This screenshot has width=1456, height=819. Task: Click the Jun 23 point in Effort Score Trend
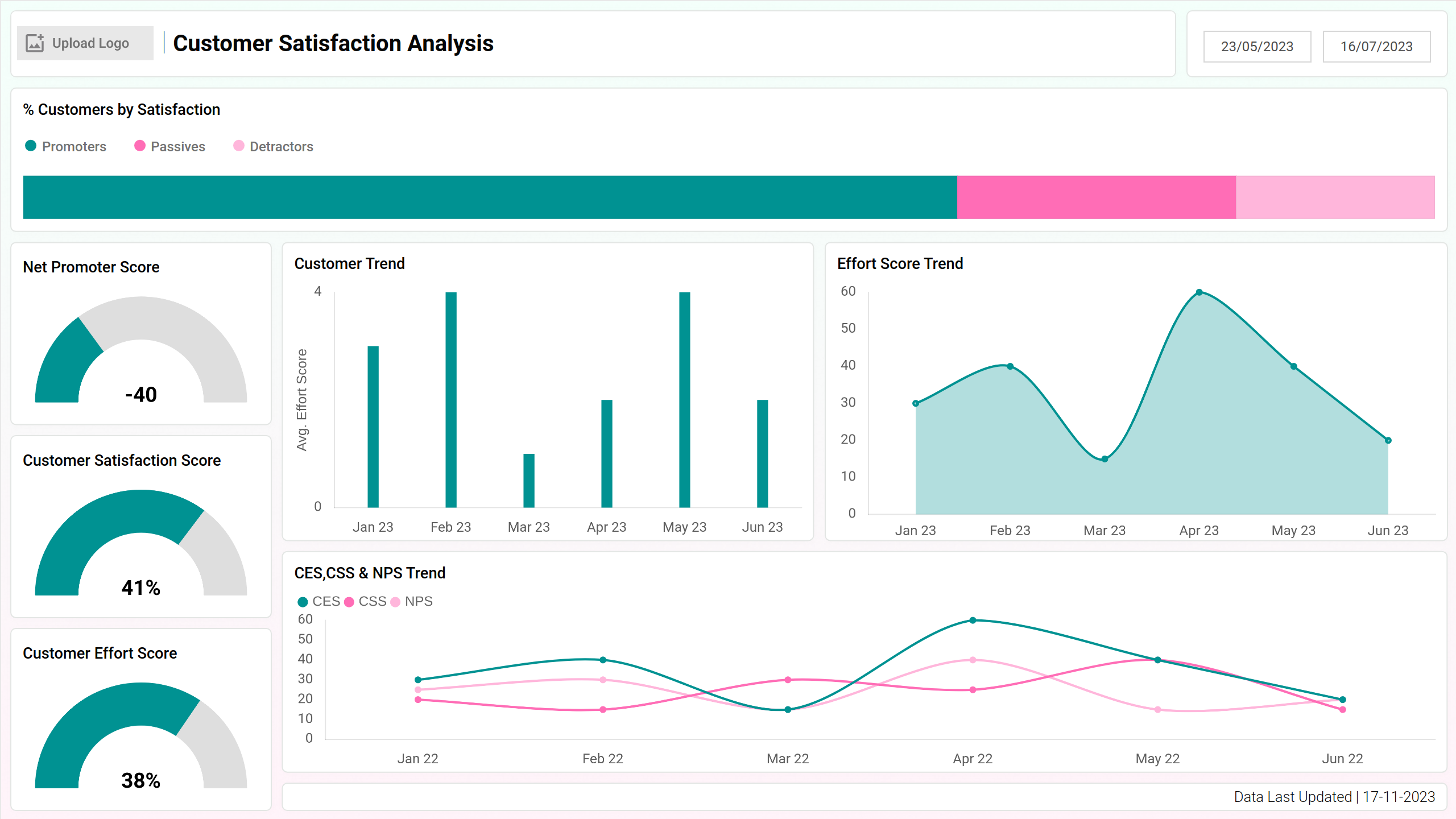1388,440
